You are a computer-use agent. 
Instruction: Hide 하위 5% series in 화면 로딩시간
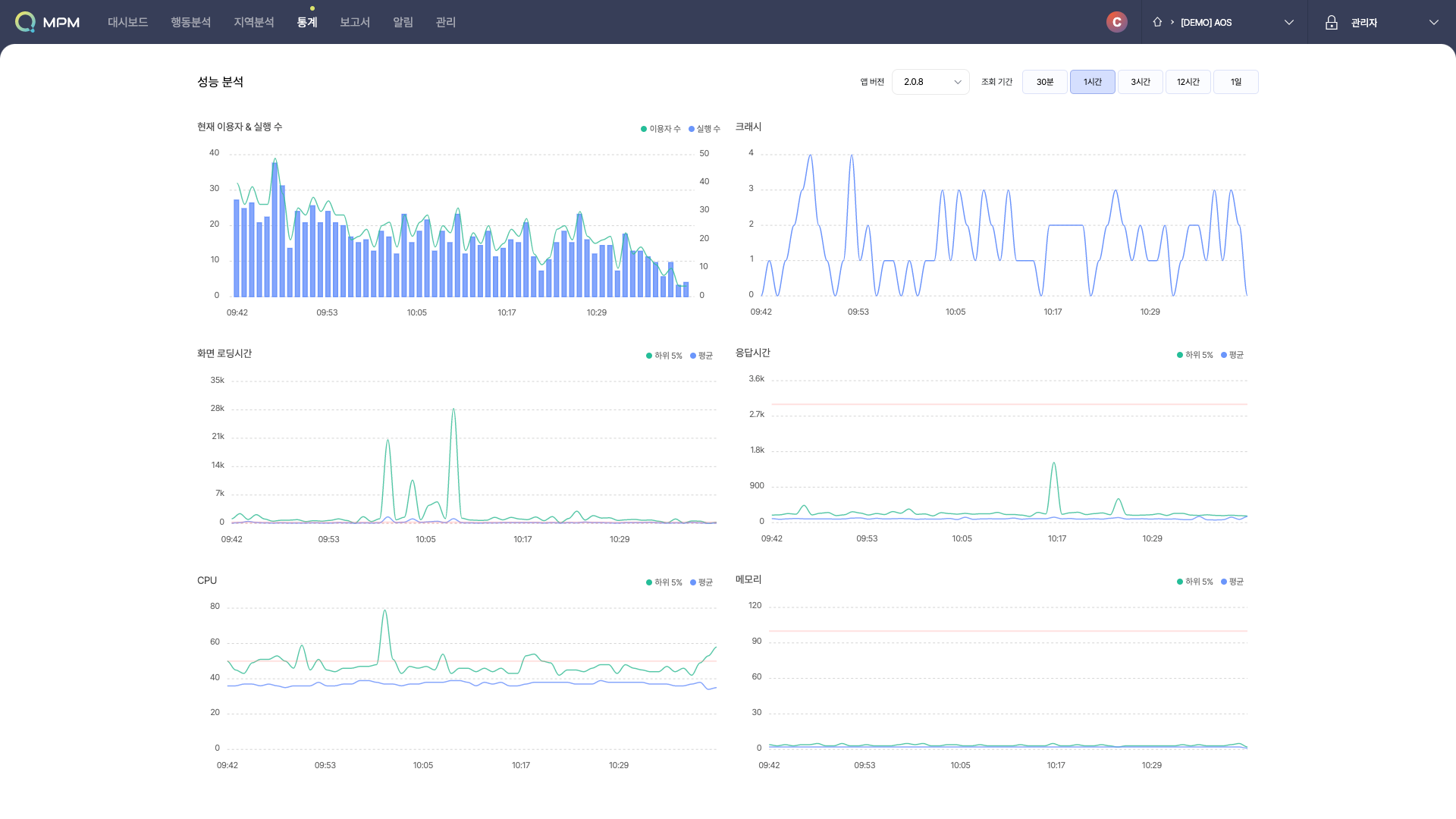click(649, 356)
